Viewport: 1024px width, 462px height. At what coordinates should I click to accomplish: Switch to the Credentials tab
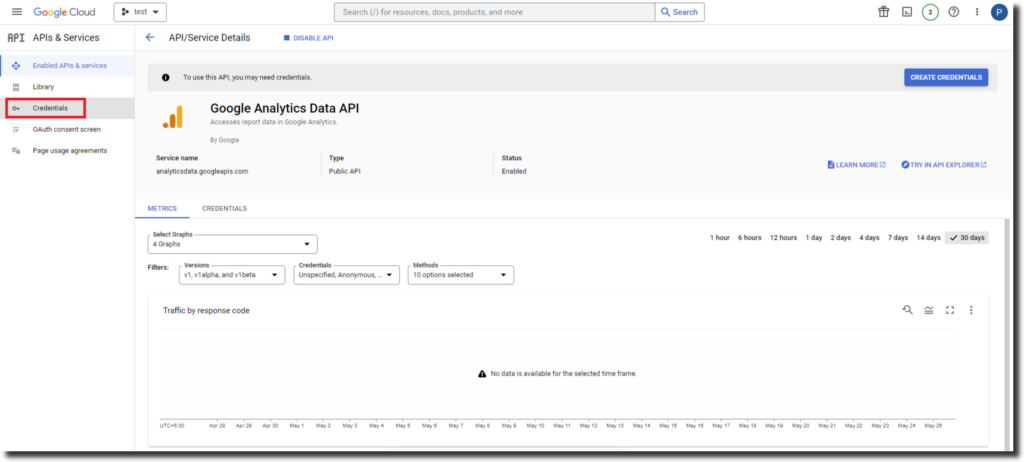click(x=224, y=209)
